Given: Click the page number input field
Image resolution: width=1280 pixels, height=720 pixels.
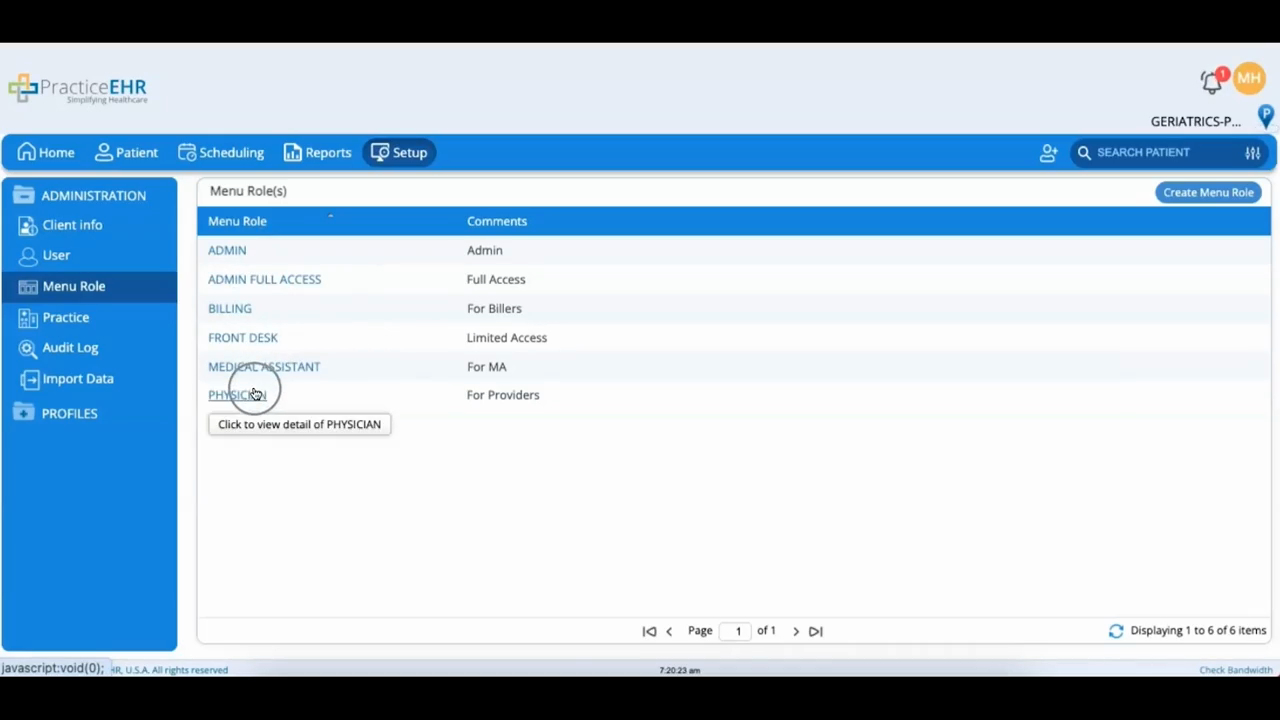Looking at the screenshot, I should [x=735, y=631].
